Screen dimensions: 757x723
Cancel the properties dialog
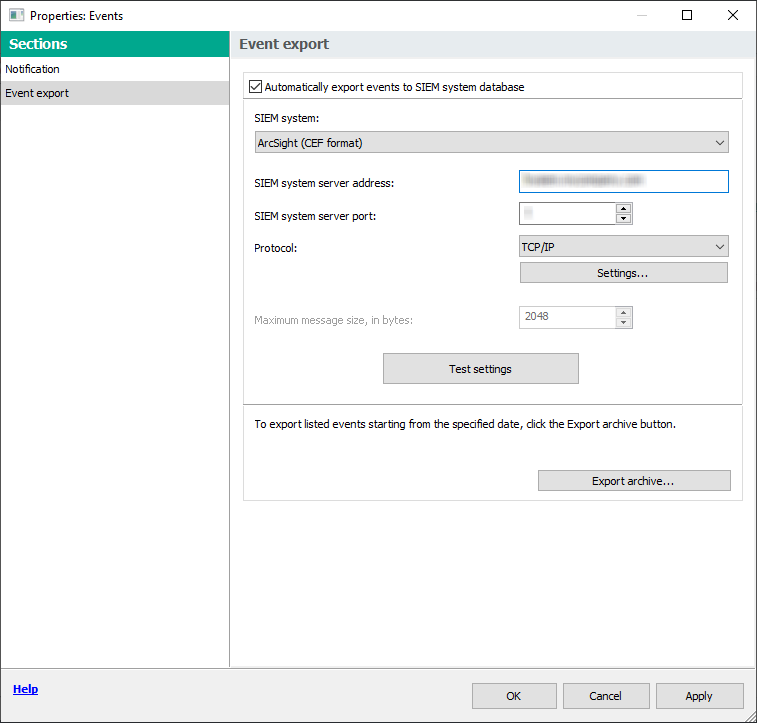(x=605, y=696)
